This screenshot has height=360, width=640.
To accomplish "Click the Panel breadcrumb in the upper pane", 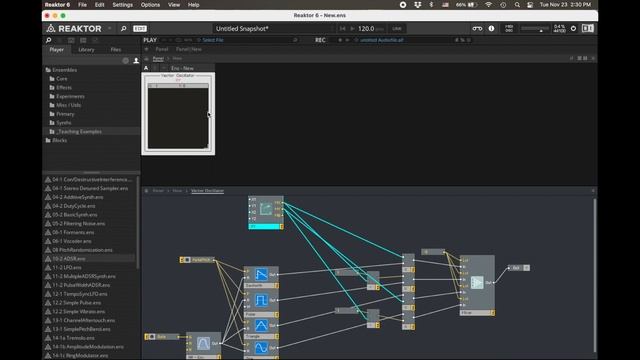I will (158, 58).
